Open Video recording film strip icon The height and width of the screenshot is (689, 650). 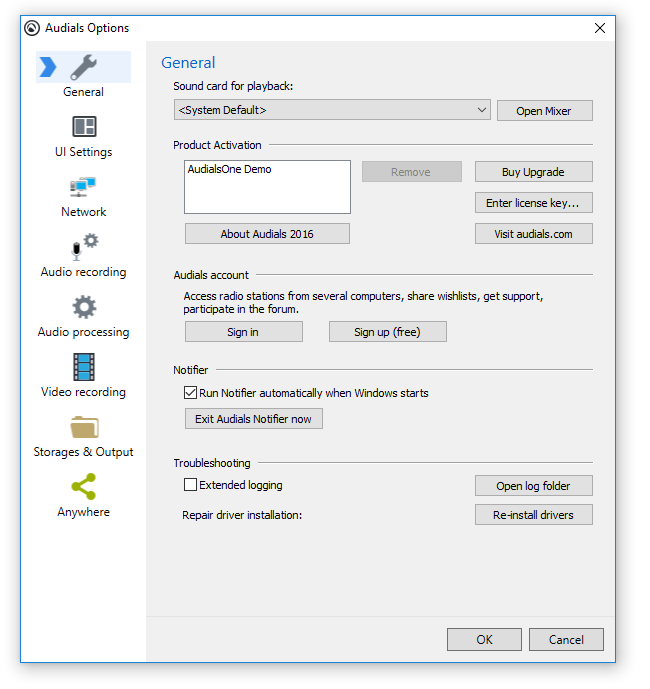[x=84, y=367]
